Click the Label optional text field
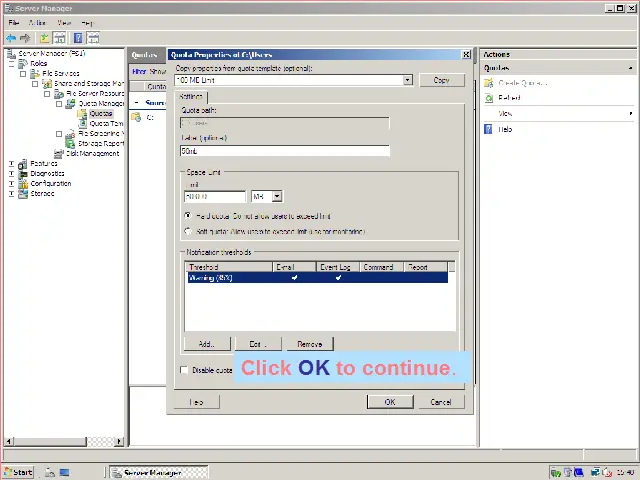 (x=284, y=151)
